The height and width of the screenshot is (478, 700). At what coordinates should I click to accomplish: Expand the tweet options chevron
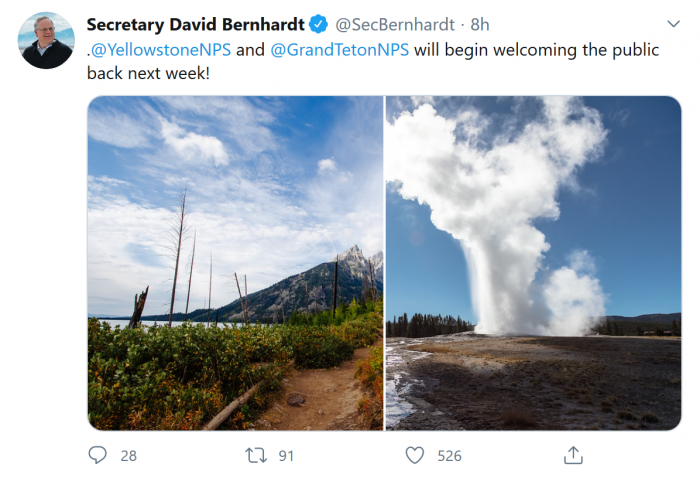tap(673, 23)
